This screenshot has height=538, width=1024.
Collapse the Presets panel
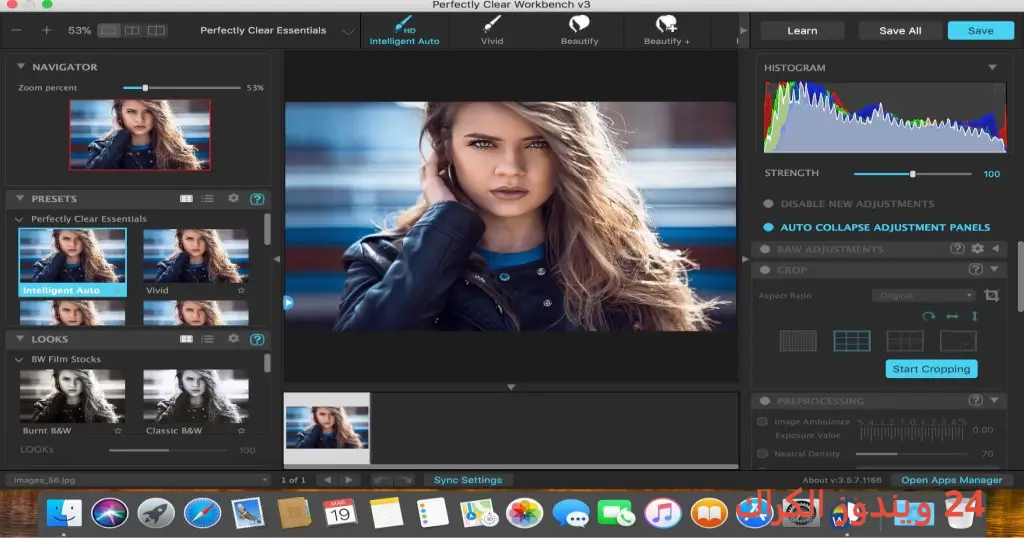20,198
